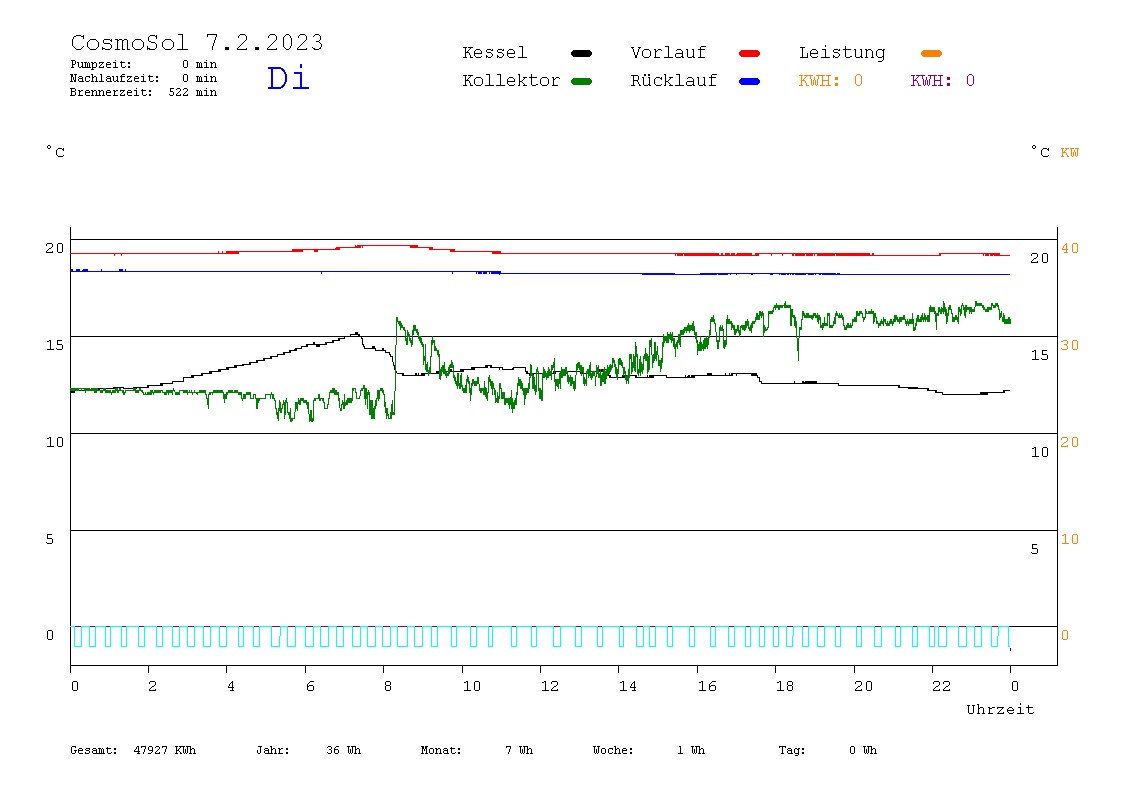
Task: Click the green Kollektor legend swatch
Action: click(581, 81)
